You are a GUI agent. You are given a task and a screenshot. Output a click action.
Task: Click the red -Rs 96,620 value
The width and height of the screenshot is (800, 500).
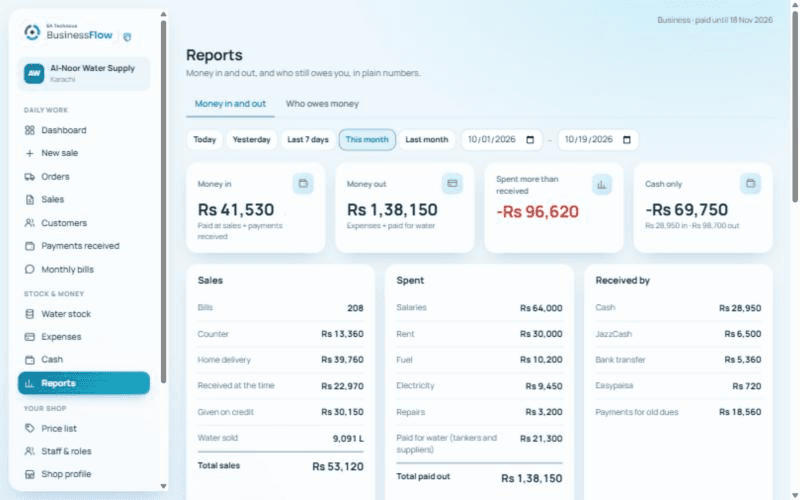pos(538,212)
